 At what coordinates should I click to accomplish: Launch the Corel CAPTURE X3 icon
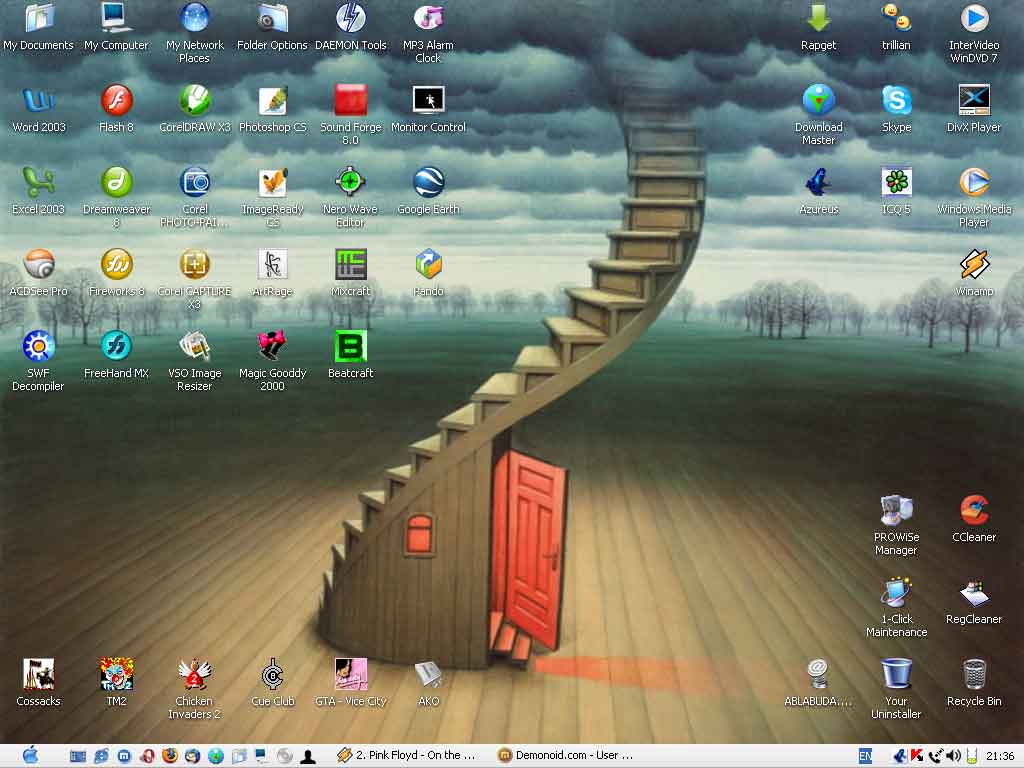click(195, 264)
